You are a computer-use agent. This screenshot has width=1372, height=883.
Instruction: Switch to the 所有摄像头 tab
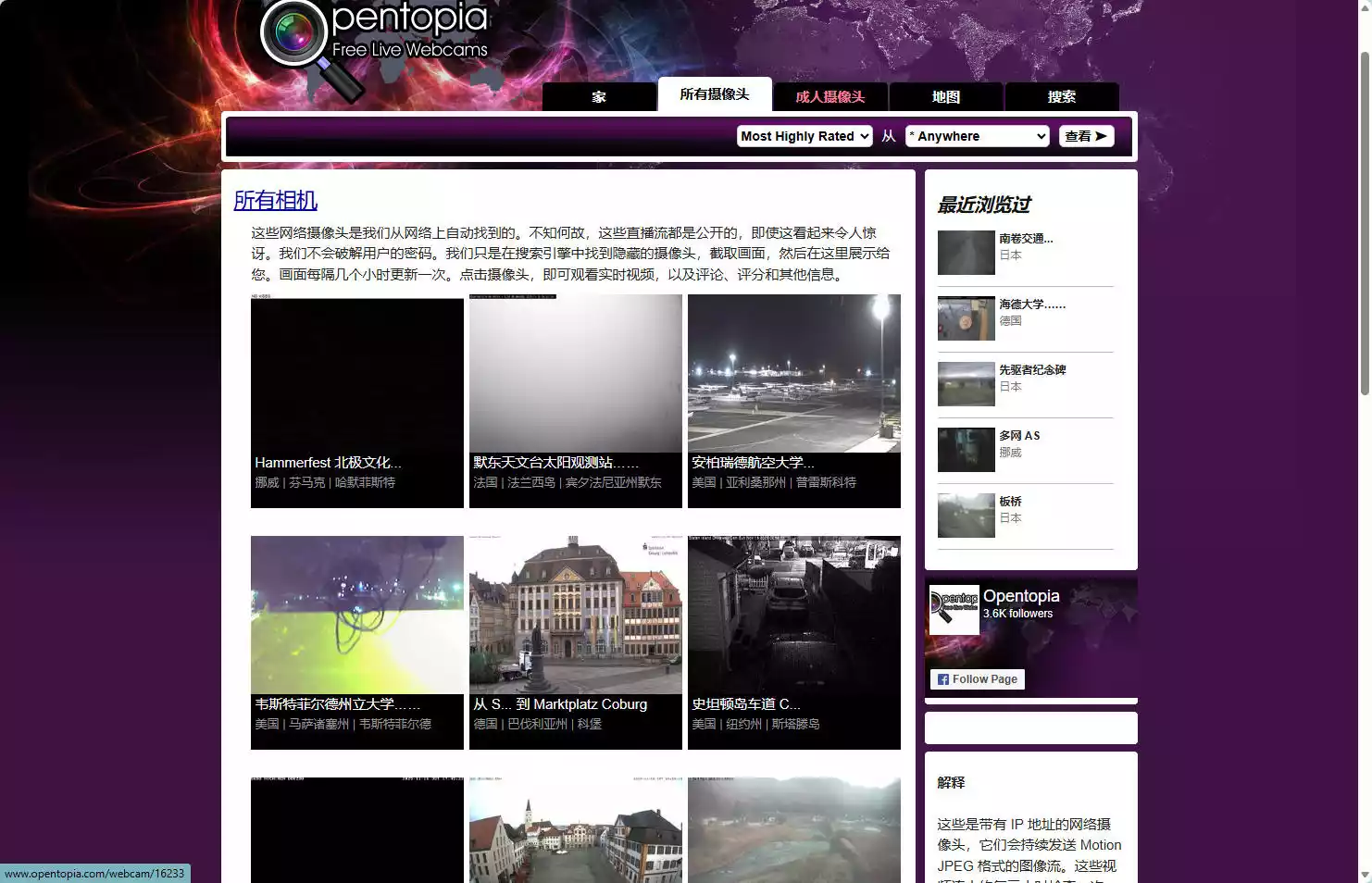tap(715, 94)
